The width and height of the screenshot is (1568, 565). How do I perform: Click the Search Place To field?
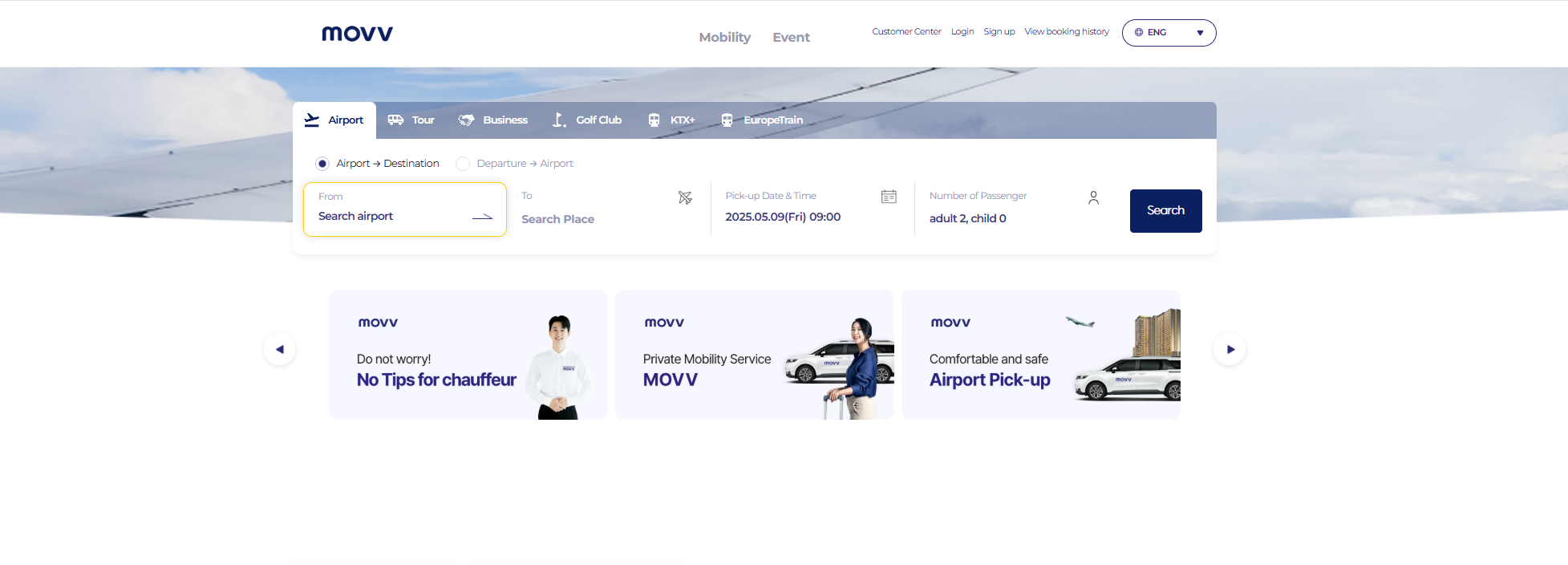608,209
